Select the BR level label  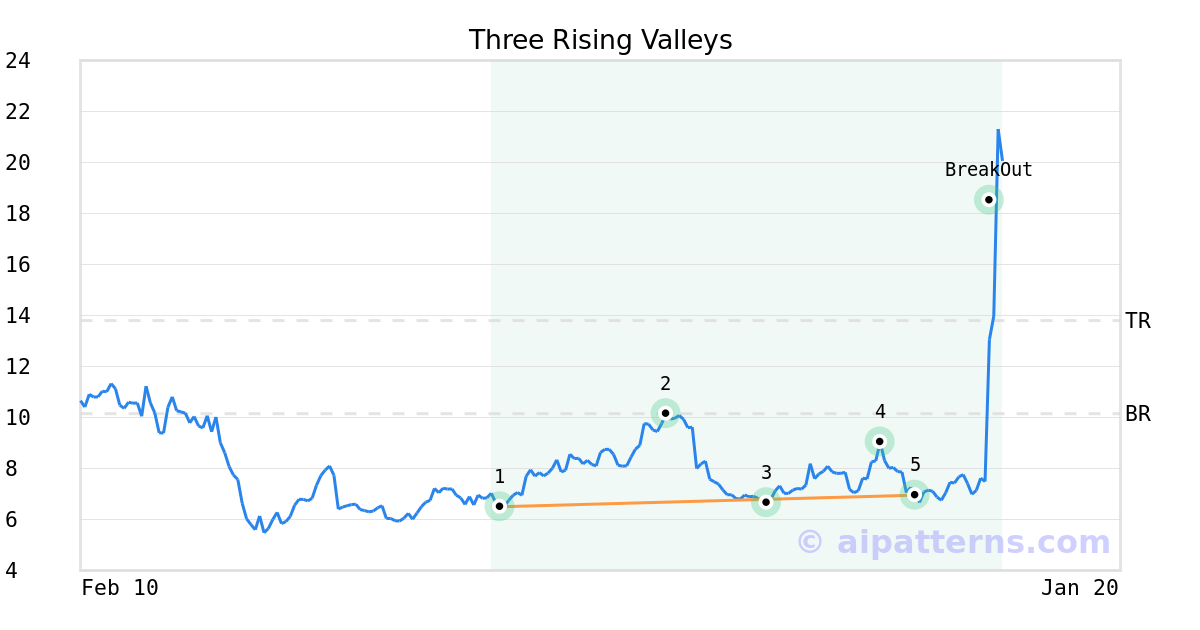[x=1138, y=414]
